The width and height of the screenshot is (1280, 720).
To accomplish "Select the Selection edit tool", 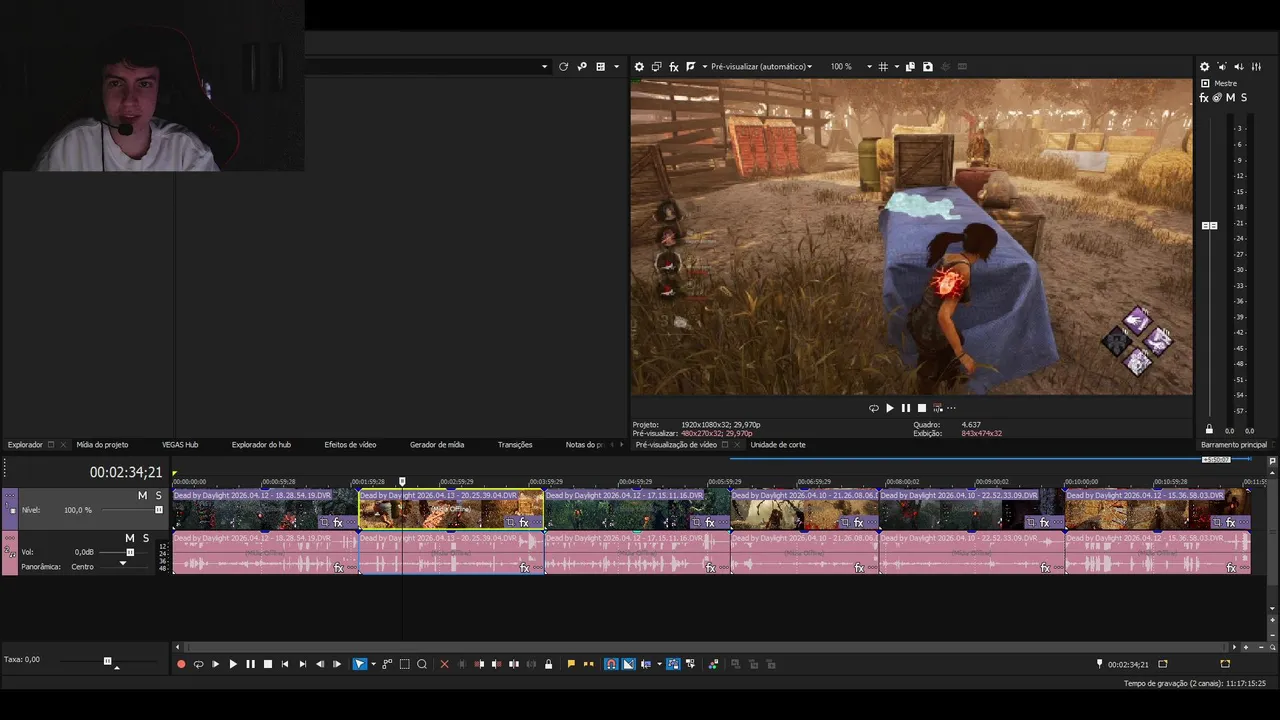I will (x=405, y=664).
